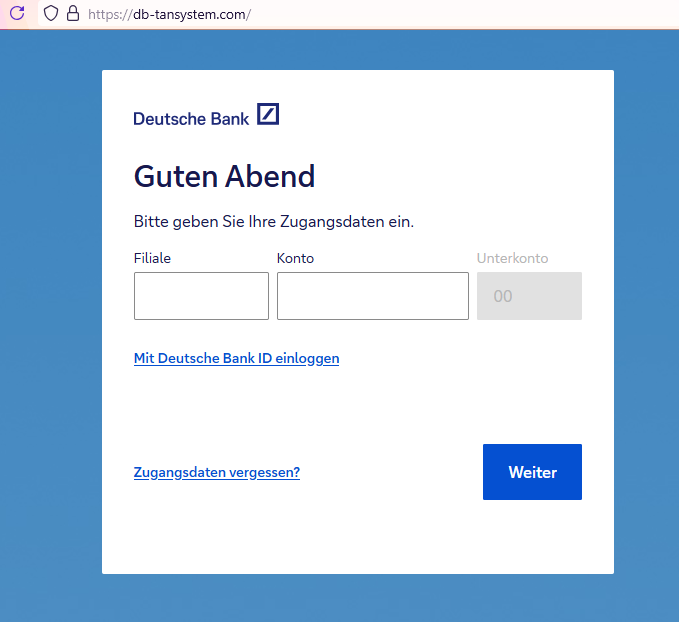Click the Deutsche Bank wordmark text

pos(191,119)
